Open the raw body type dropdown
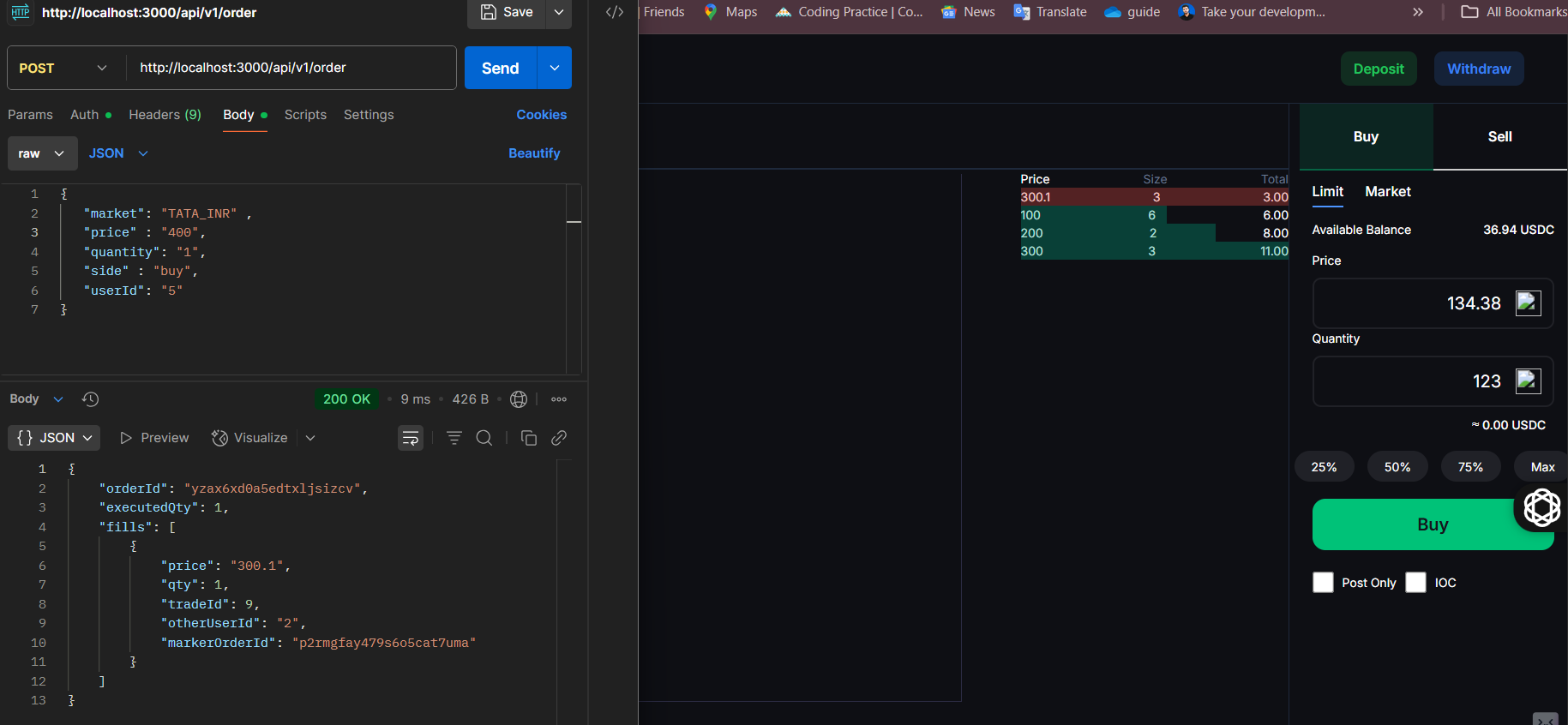This screenshot has width=1568, height=725. pos(42,153)
